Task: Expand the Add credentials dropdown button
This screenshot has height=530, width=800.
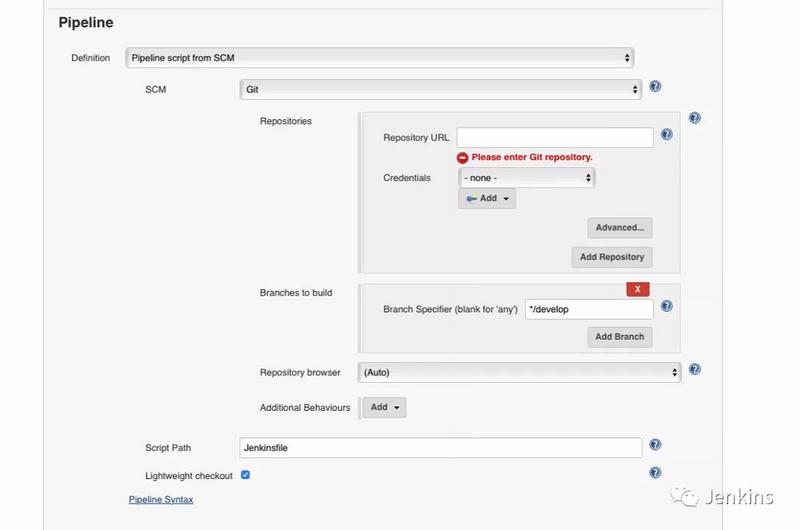Action: point(487,198)
